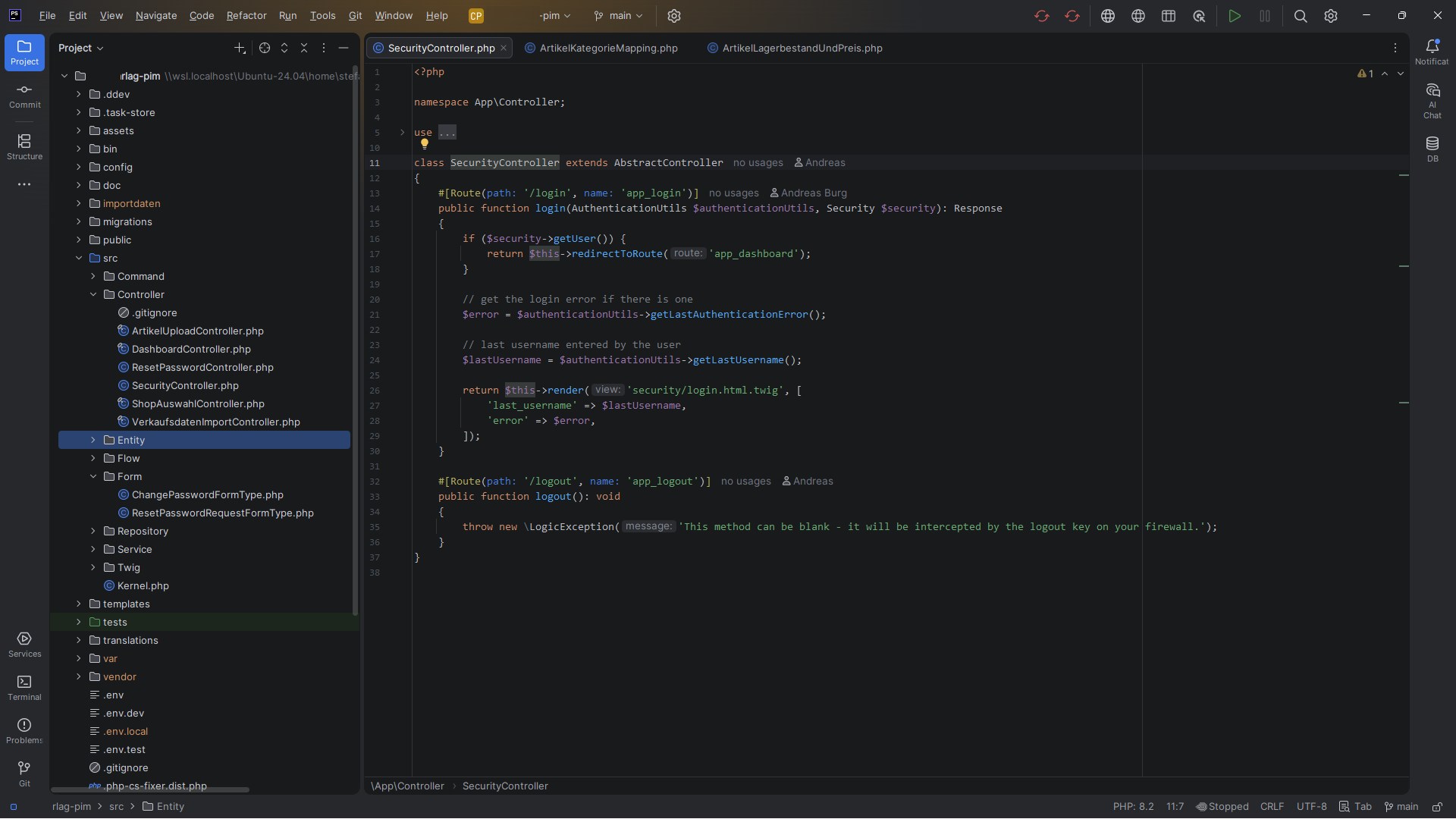
Task: Click src in navigation bar breadcrumb
Action: (x=116, y=806)
